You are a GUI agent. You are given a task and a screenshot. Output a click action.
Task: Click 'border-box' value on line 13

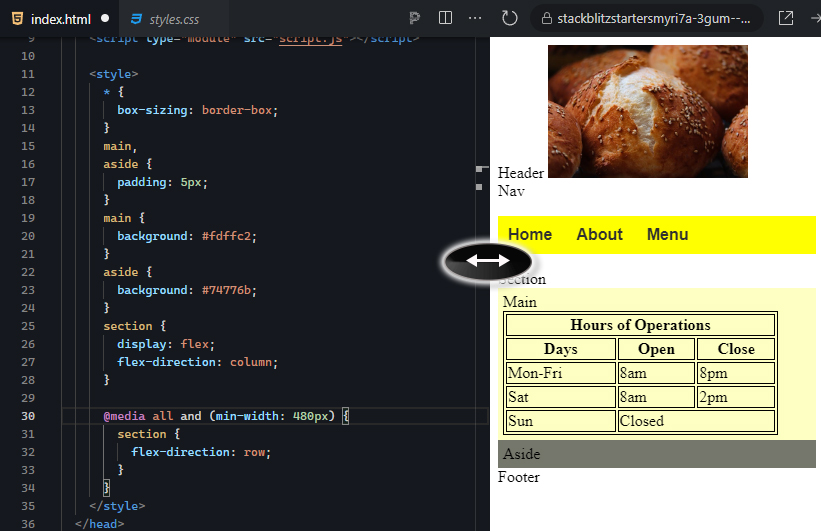pyautogui.click(x=237, y=110)
